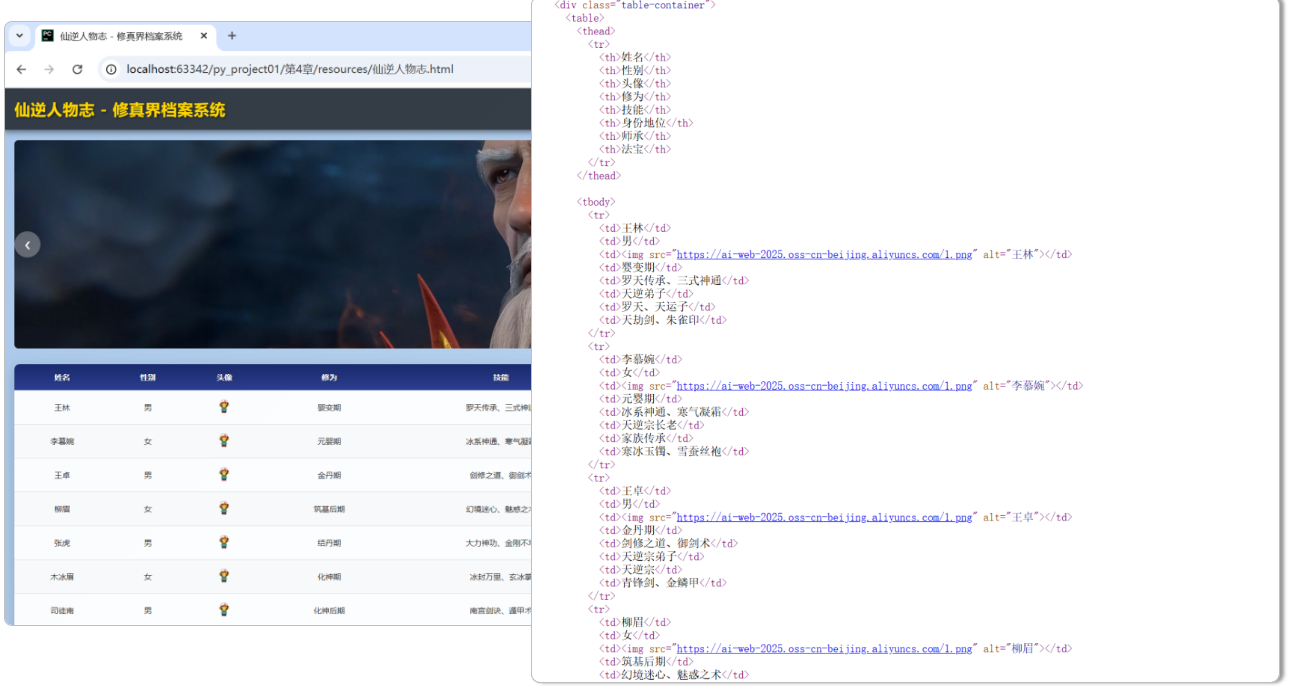Click the 婴变期 cultivation cell
Screen dimensions: 1289x690
(329, 408)
